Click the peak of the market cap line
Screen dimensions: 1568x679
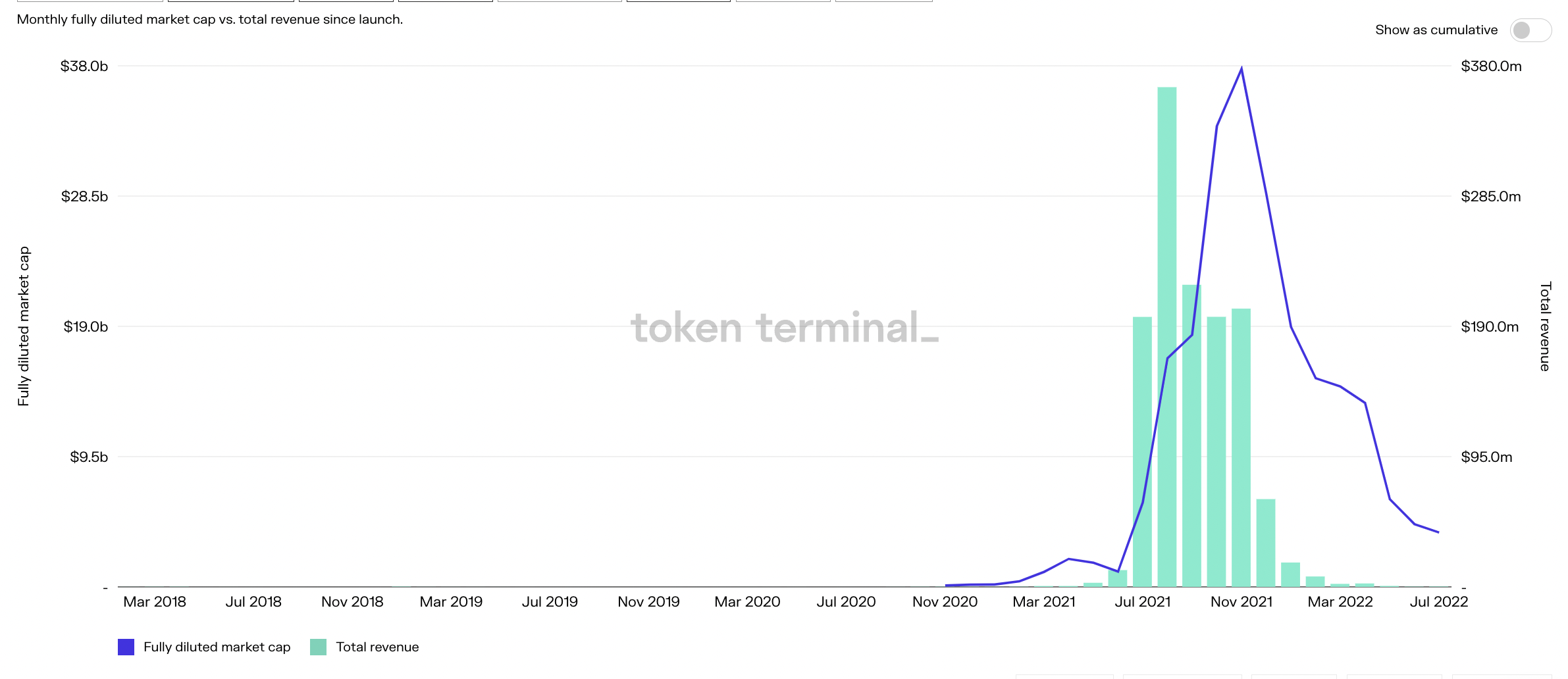pyautogui.click(x=1241, y=69)
